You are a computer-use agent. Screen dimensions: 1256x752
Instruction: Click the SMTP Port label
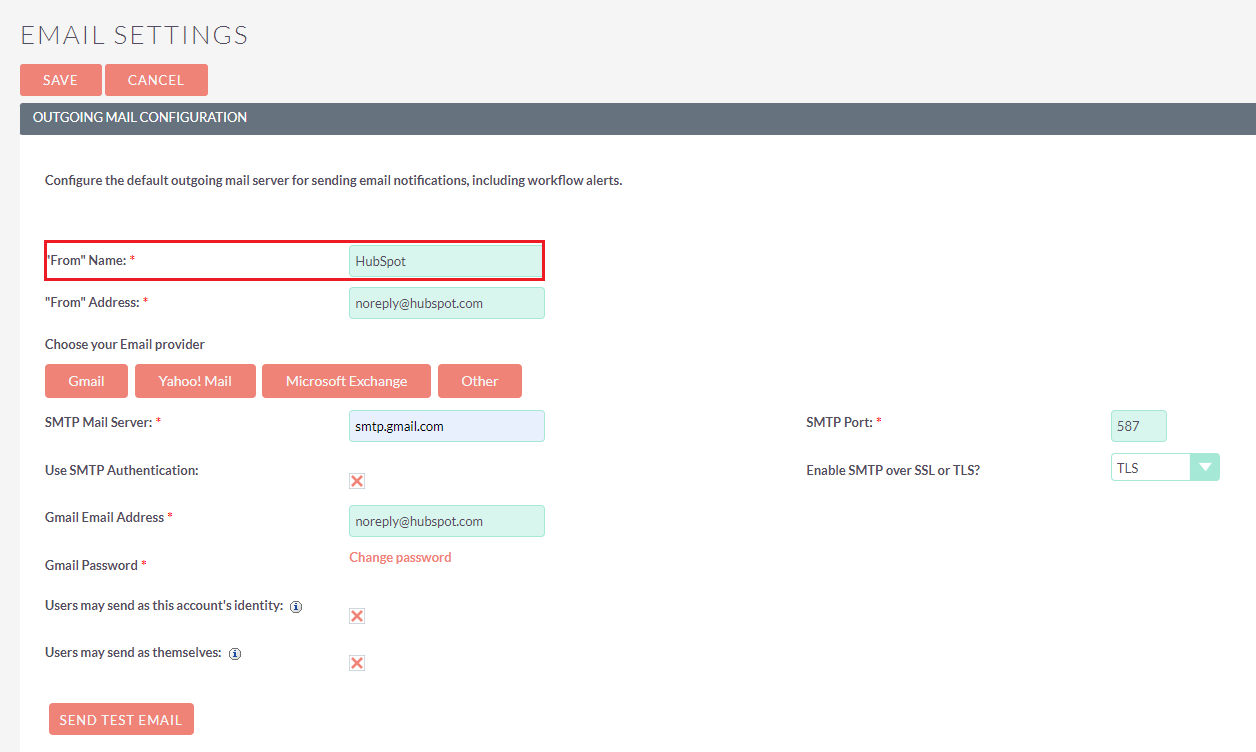[844, 423]
